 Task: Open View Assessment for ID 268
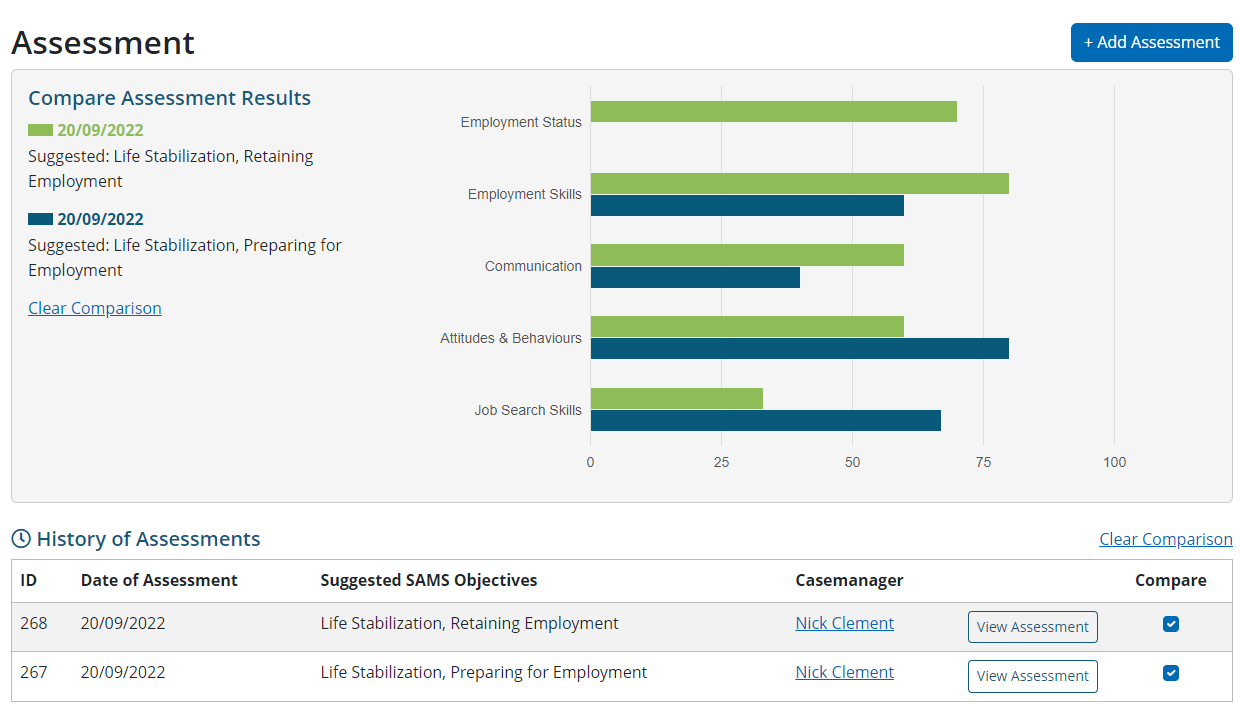pyautogui.click(x=1032, y=627)
